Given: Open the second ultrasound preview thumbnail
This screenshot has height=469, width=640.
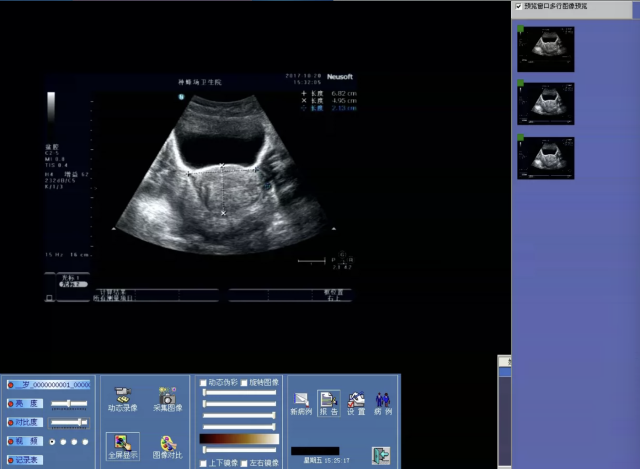Looking at the screenshot, I should 546,104.
